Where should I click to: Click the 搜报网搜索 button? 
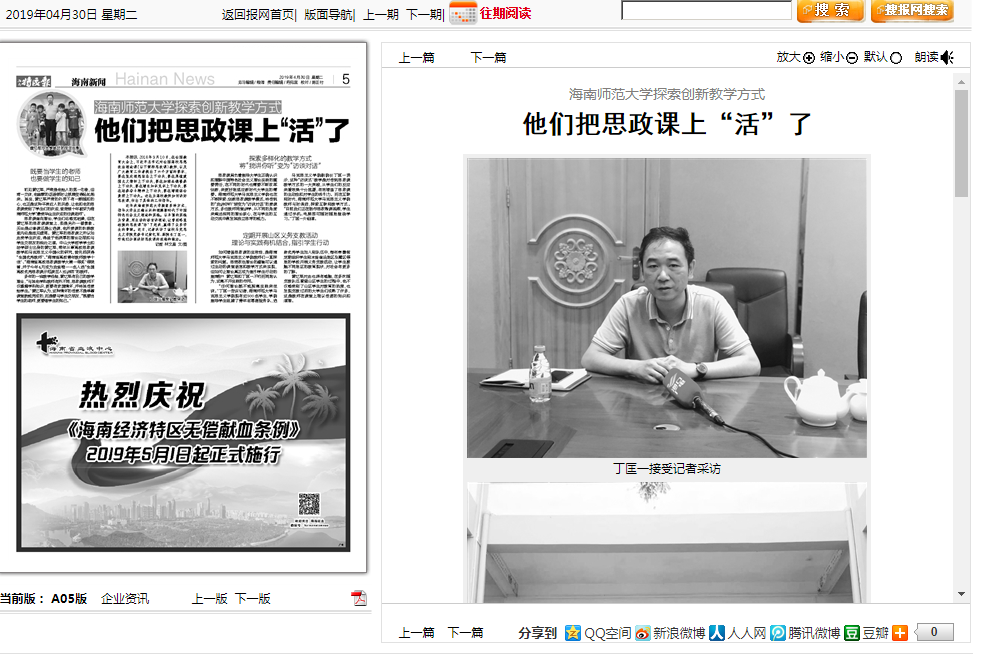click(x=911, y=11)
